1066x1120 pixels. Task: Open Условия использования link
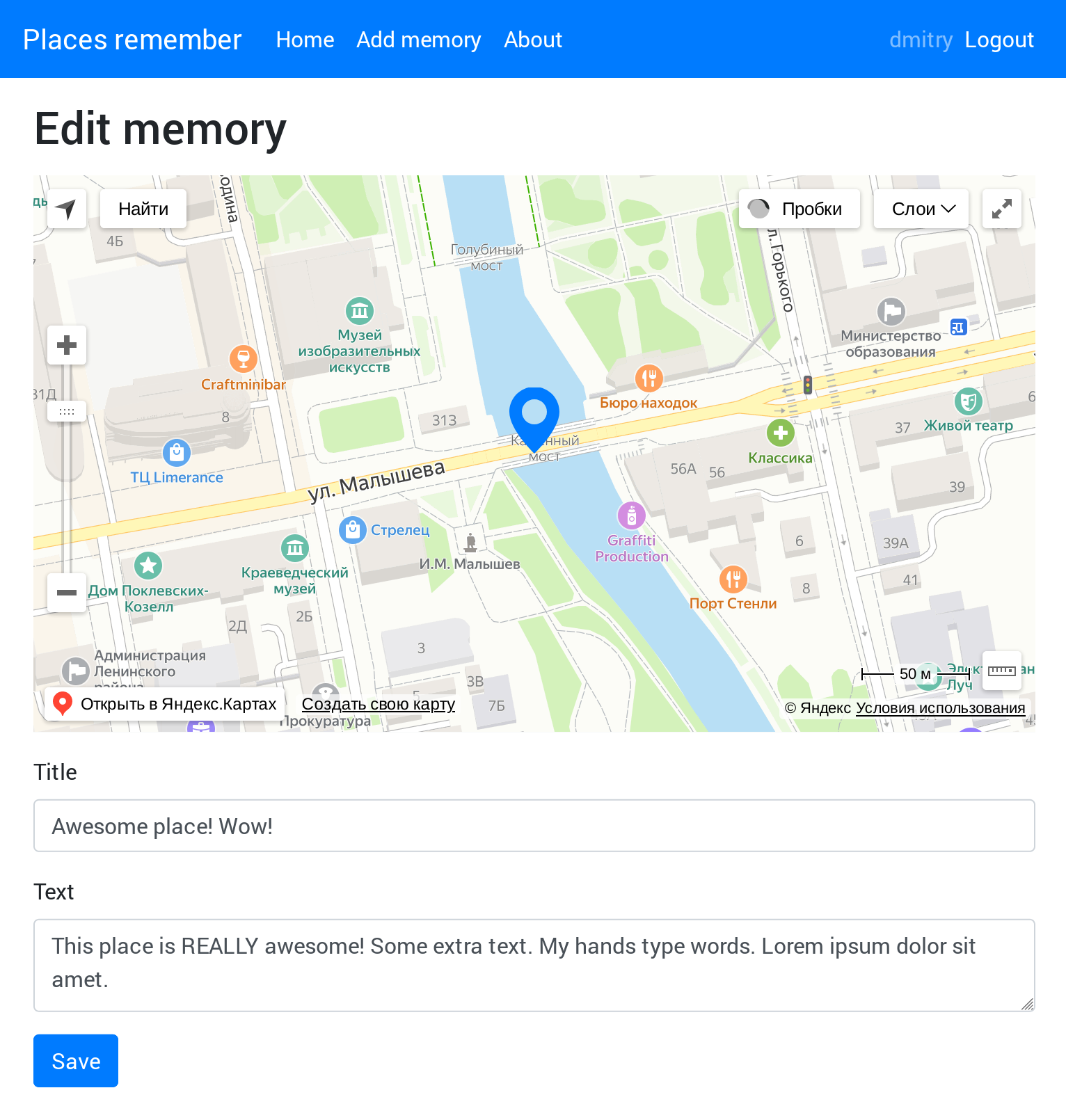[x=940, y=708]
